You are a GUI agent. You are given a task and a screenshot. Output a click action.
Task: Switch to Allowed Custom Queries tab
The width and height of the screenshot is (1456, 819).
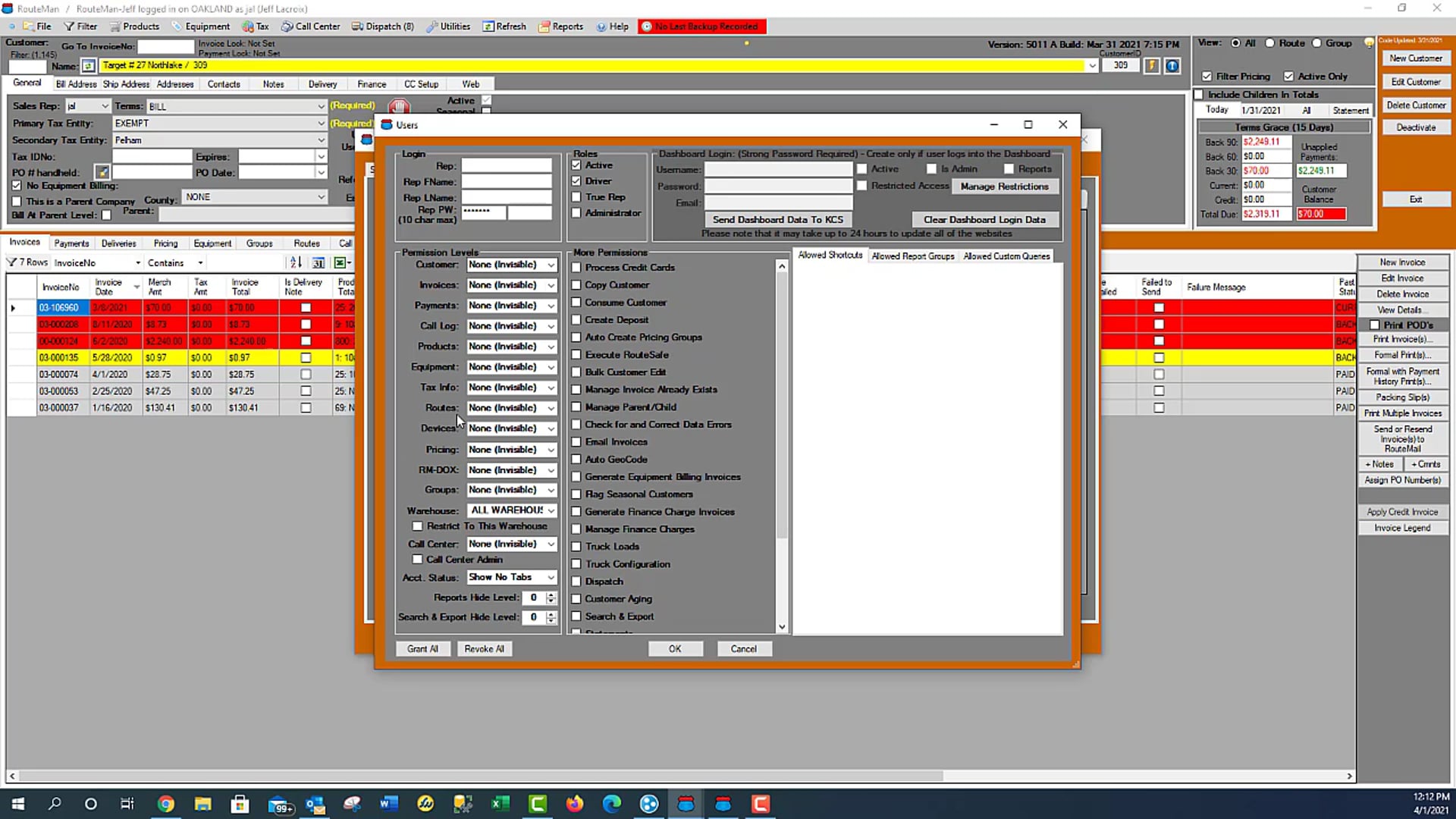pyautogui.click(x=1006, y=256)
